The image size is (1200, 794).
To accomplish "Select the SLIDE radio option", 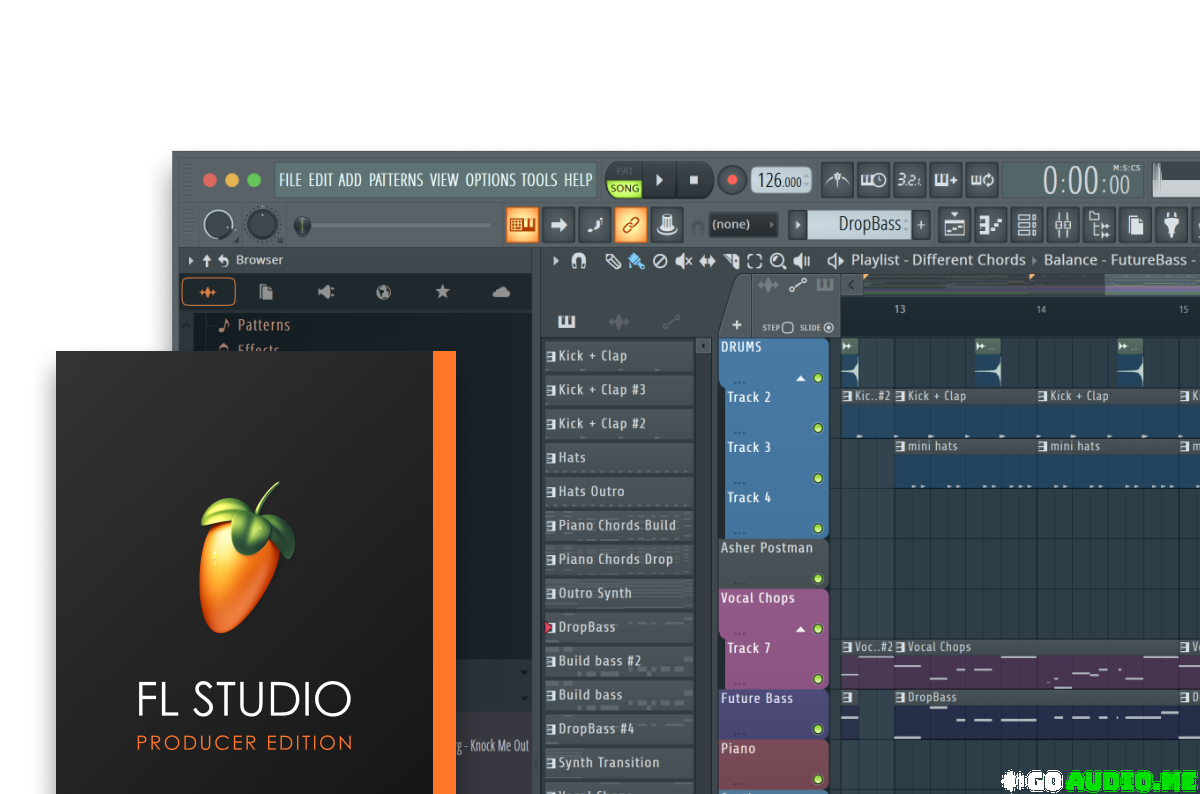I will coord(829,327).
